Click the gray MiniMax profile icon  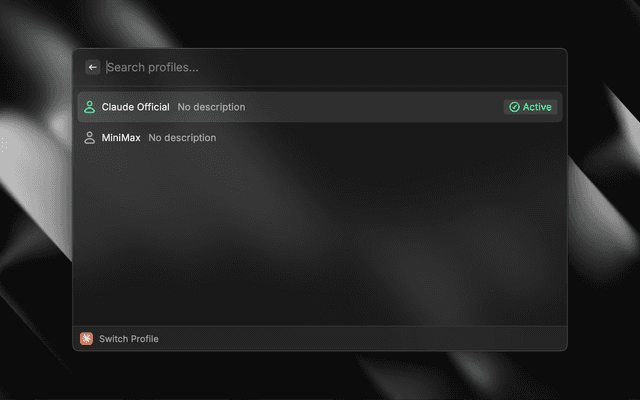pos(90,137)
